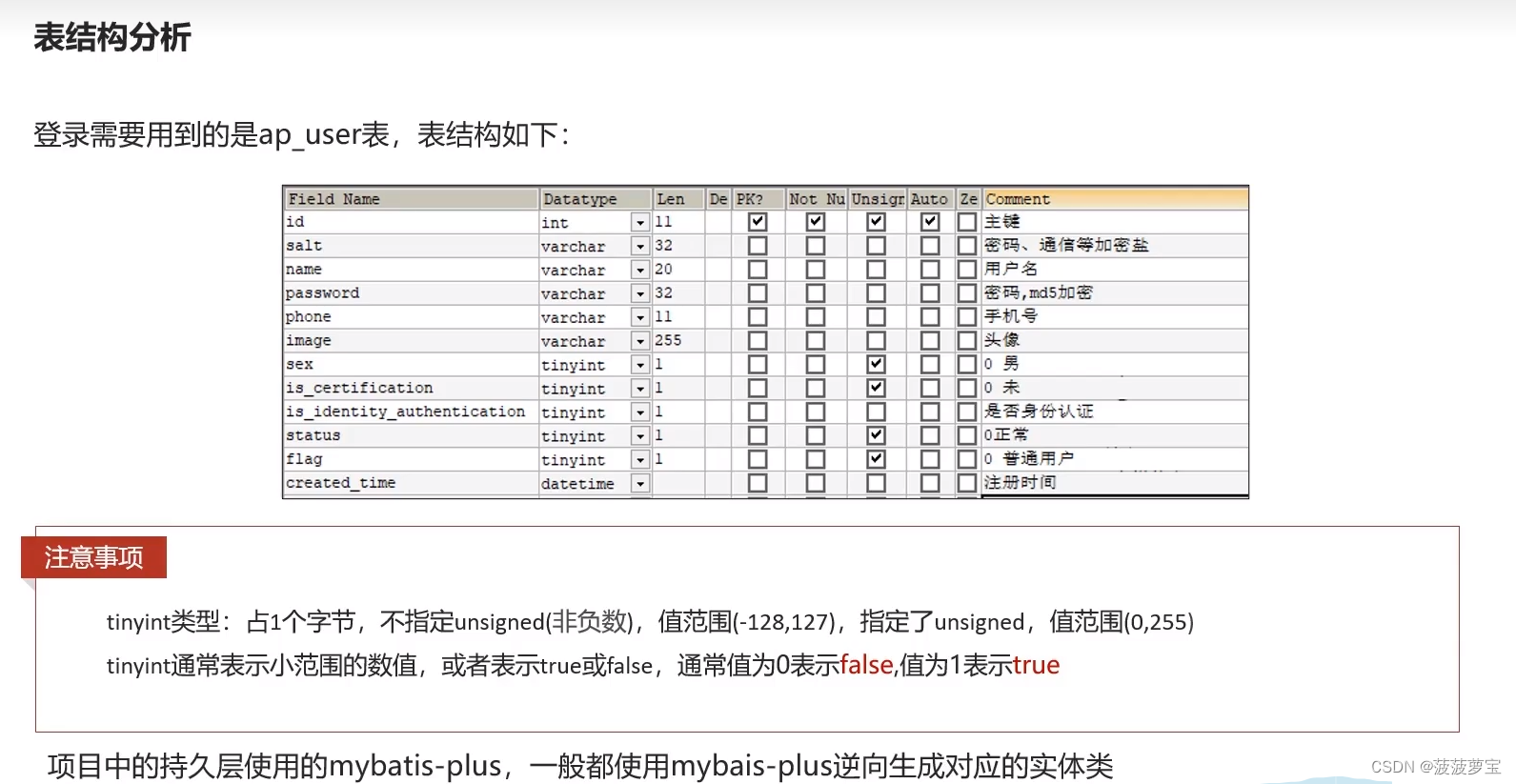
Task: Click the PK? column header
Action: point(758,199)
